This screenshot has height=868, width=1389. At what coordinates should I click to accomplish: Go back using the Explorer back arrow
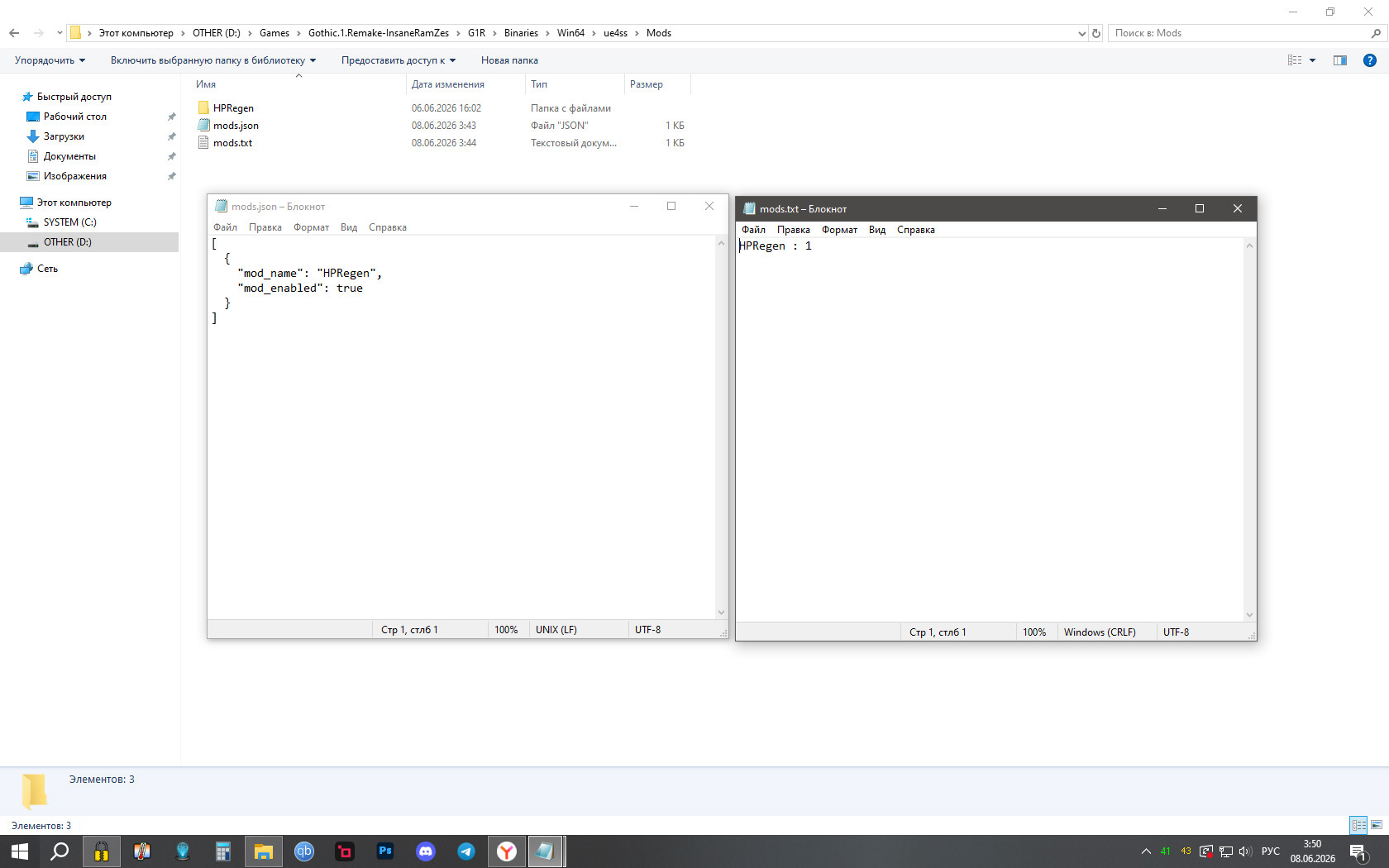tap(14, 33)
